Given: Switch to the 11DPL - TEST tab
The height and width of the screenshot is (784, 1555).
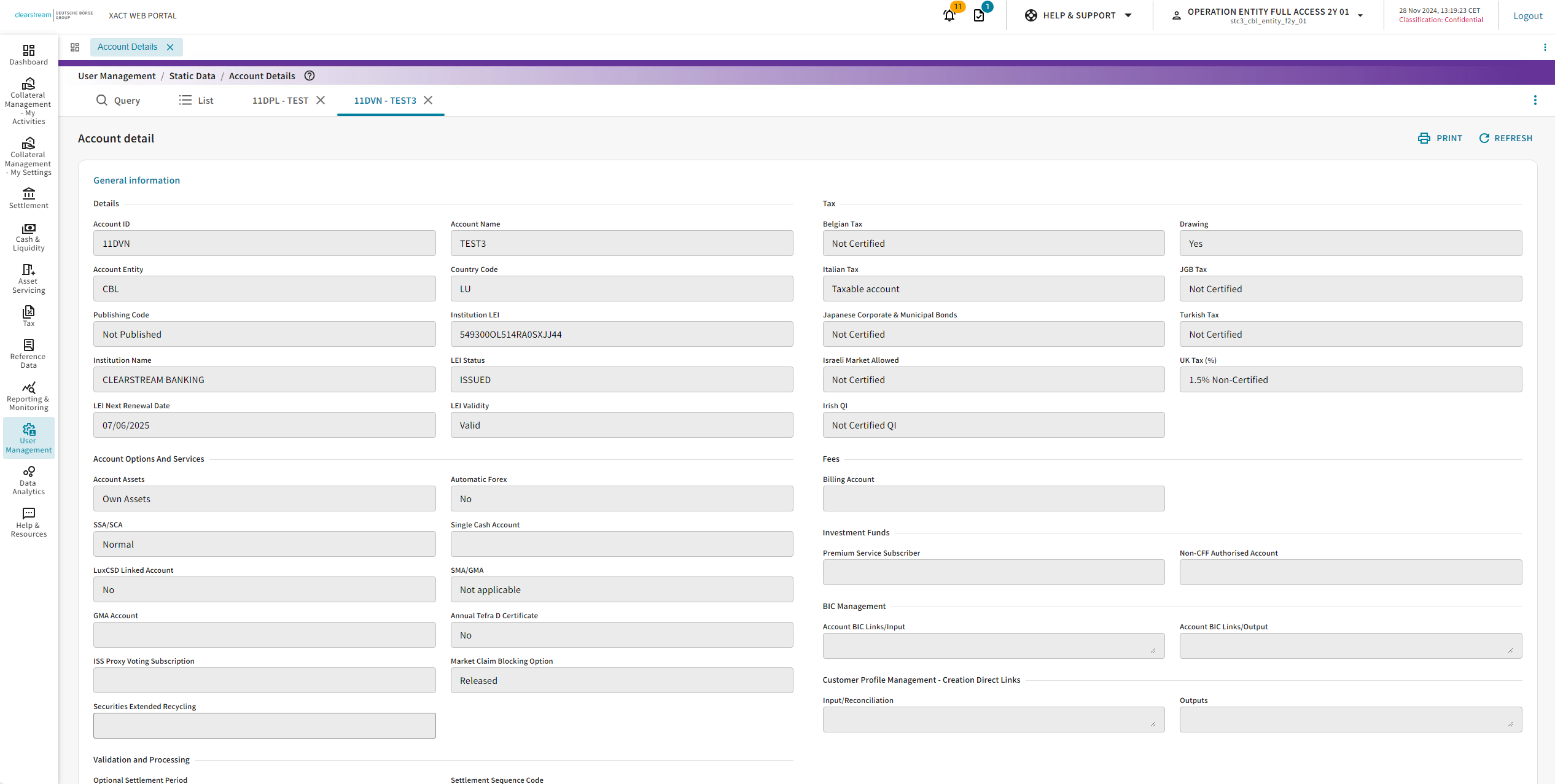Looking at the screenshot, I should [280, 100].
